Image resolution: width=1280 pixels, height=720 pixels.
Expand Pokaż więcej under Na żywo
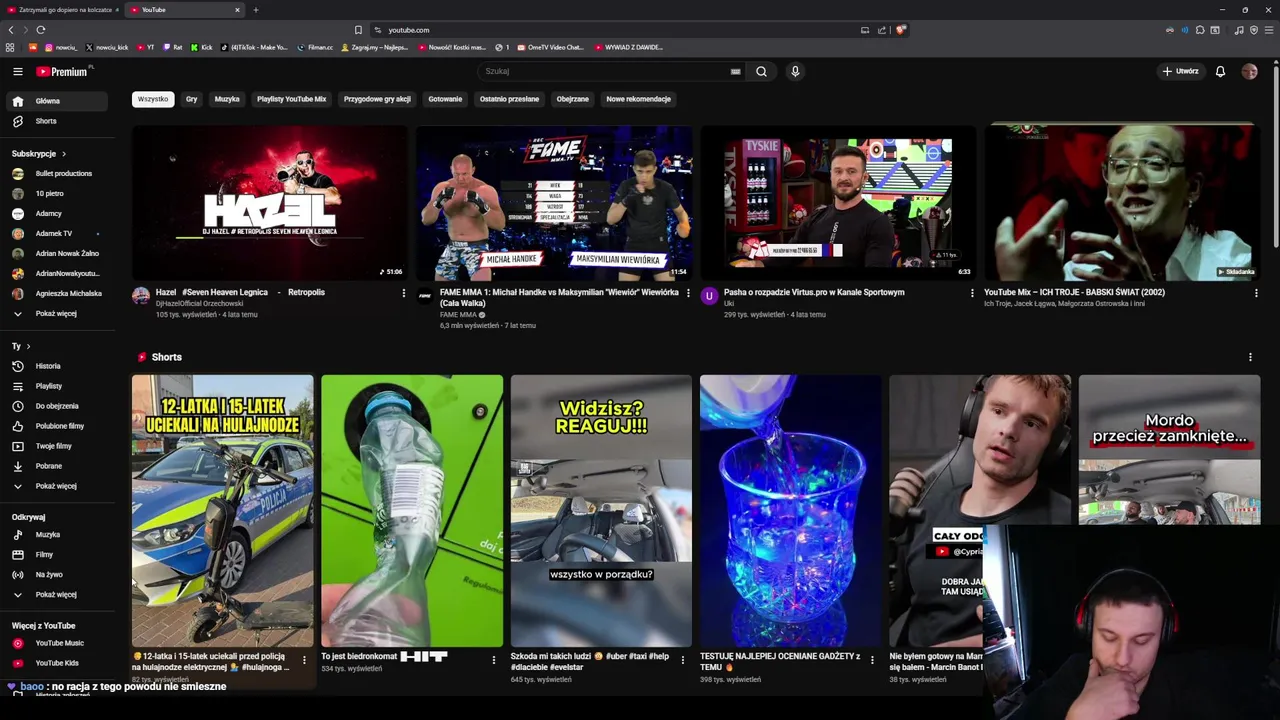[57, 595]
